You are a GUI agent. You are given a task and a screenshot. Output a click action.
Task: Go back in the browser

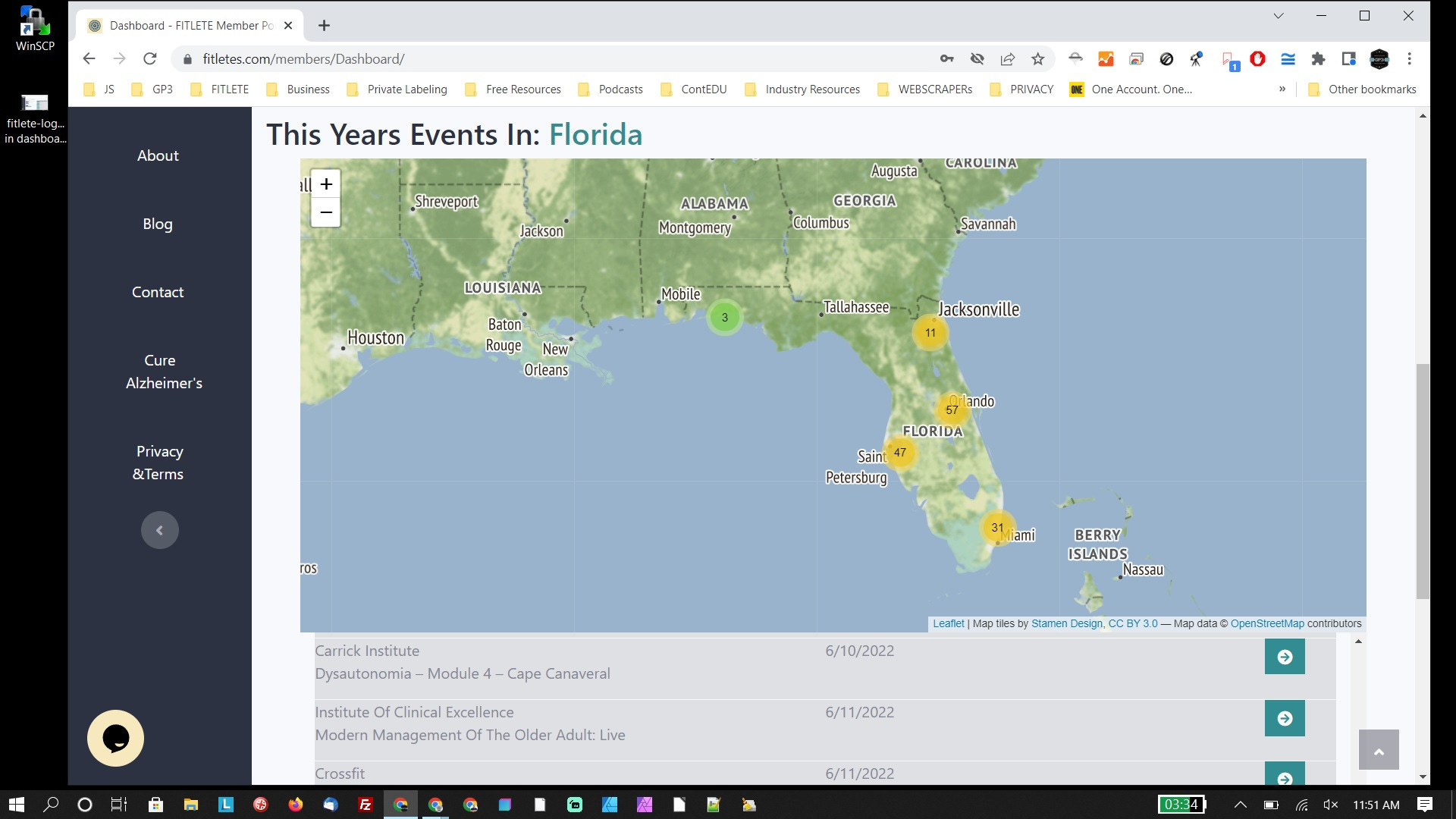tap(89, 59)
